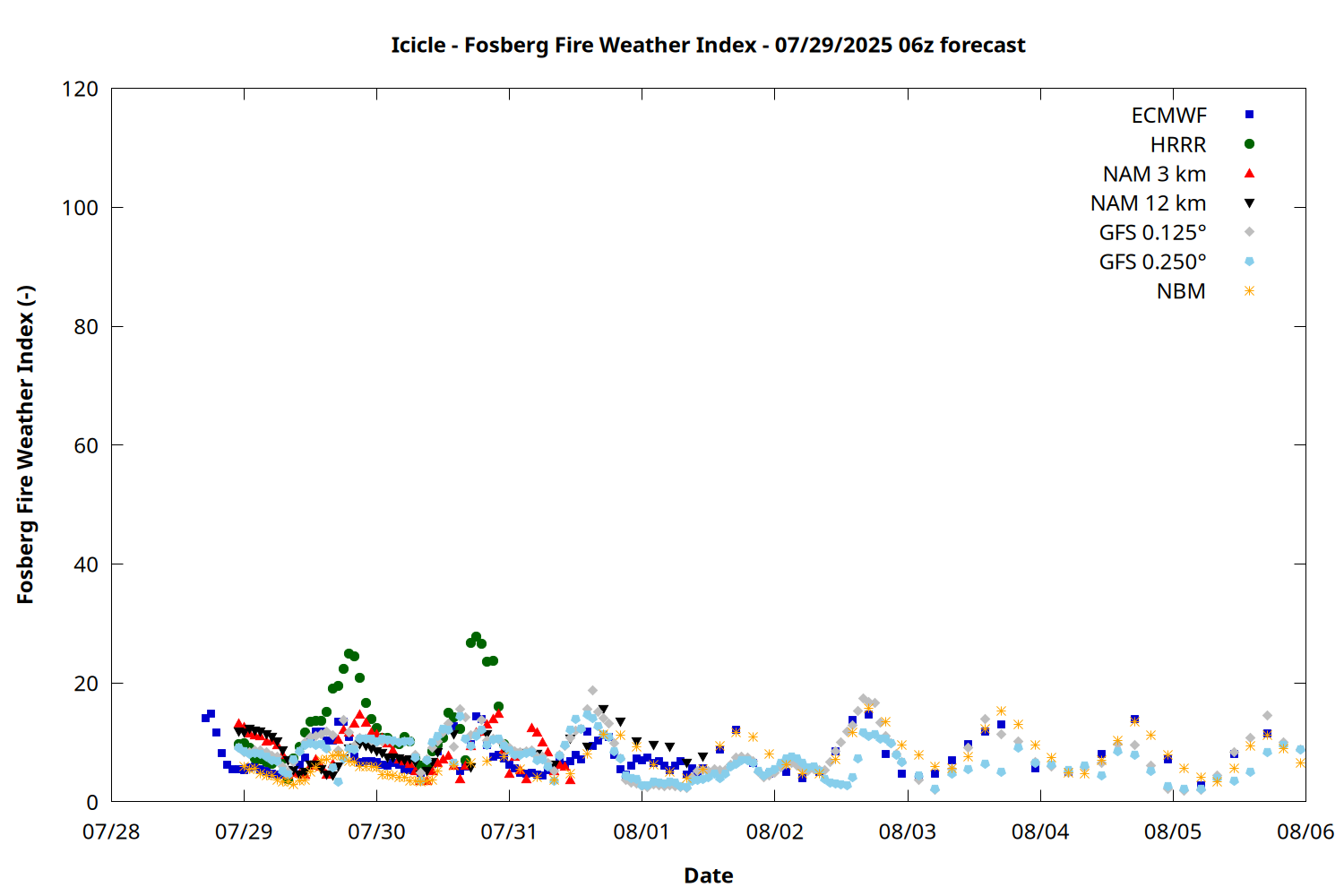
Task: Click the chart title Icicle Fosberg Fire Weather Index
Action: (x=708, y=45)
